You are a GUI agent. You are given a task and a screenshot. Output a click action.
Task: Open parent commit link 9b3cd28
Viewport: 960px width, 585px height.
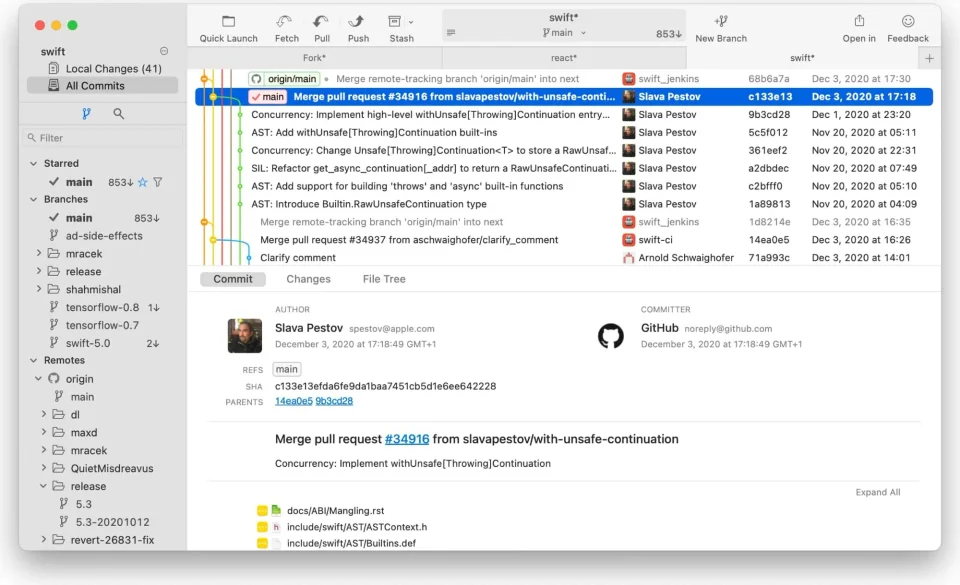(334, 401)
